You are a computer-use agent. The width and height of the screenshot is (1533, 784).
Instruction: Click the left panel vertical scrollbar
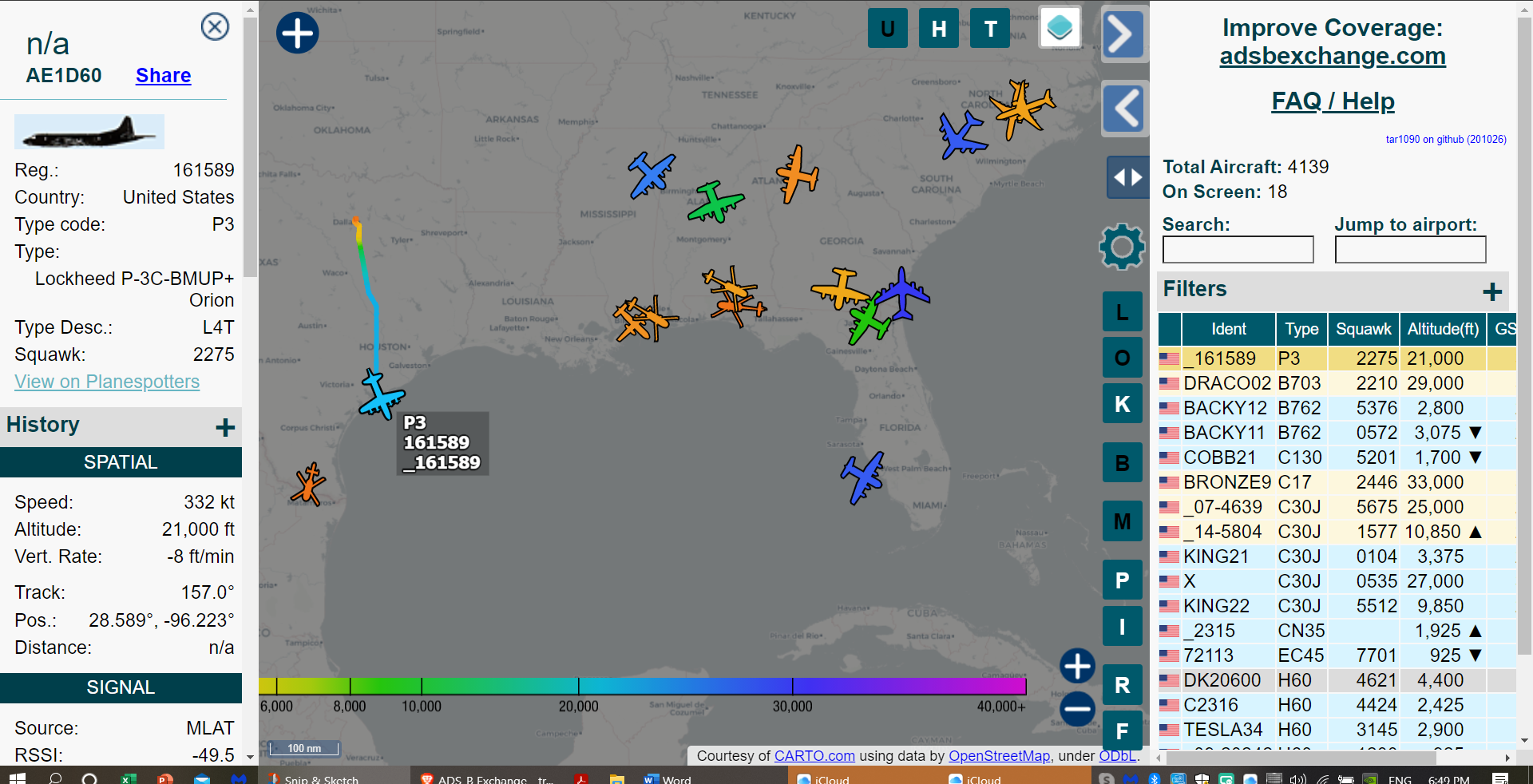pos(251,148)
